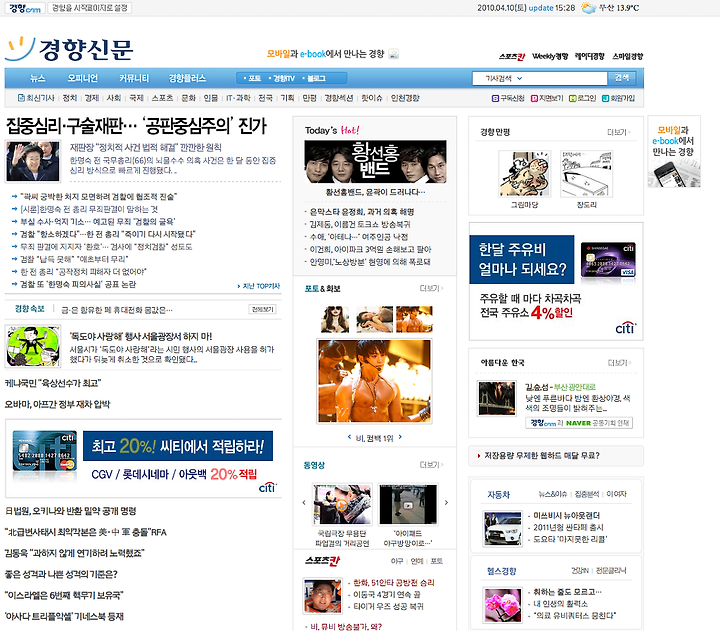Click the weather icon beside 부산 13.9°C

pos(588,8)
